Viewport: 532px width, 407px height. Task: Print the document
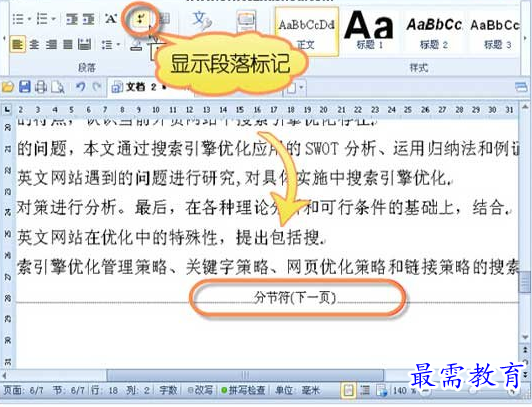coord(41,87)
